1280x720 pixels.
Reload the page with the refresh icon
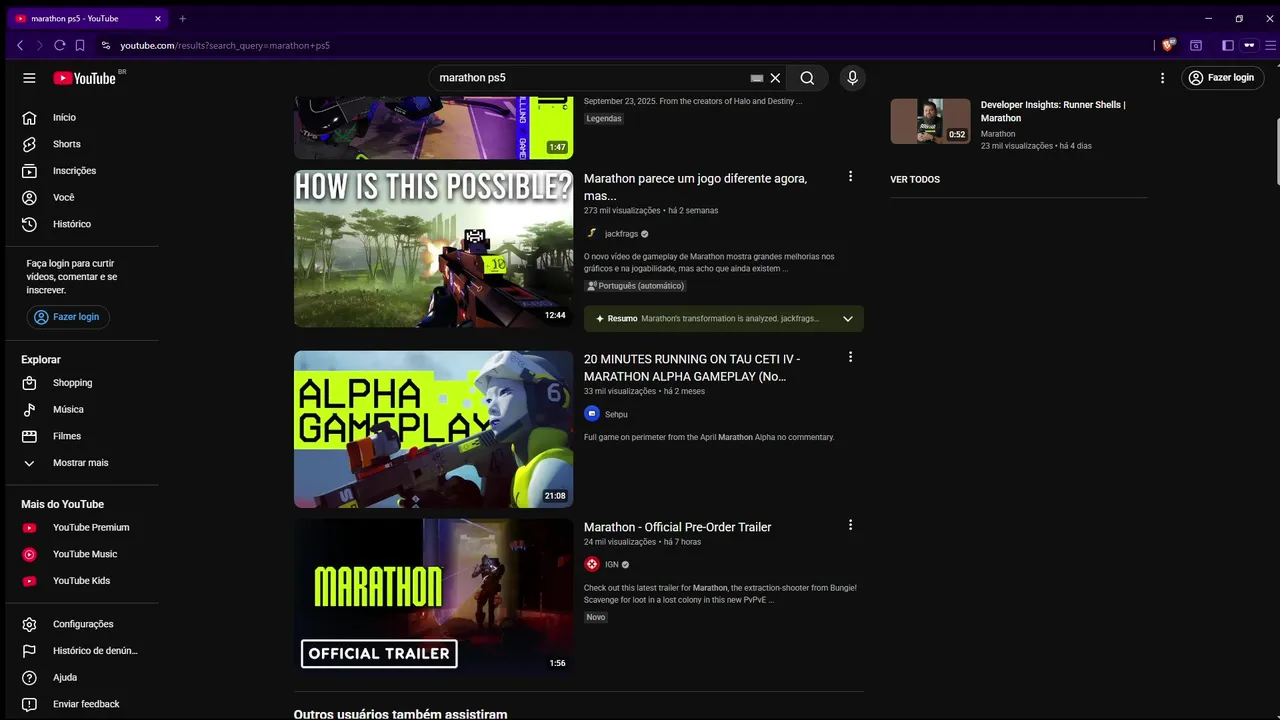(60, 45)
